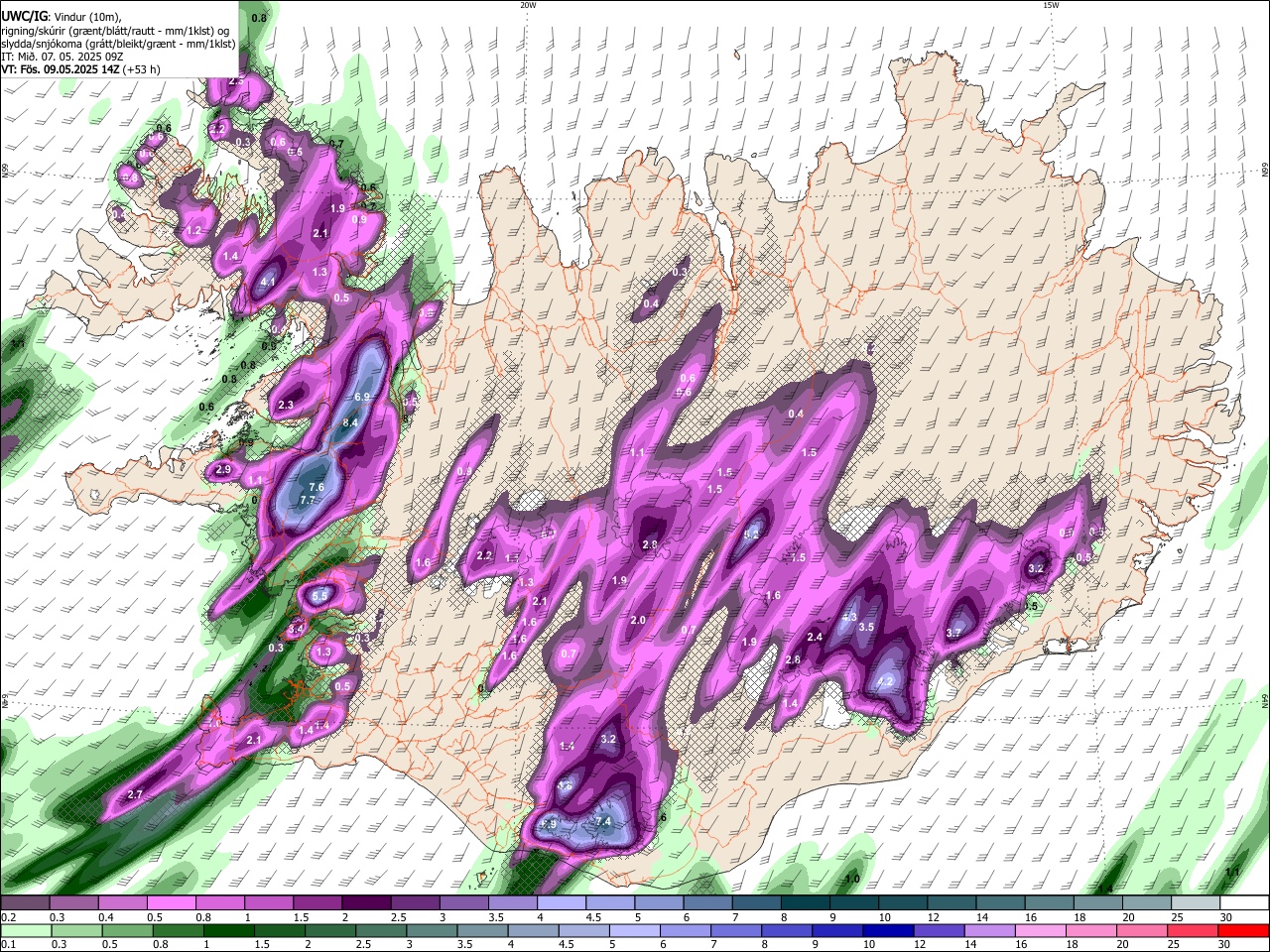Click the 7.4 value near the south coast

pyautogui.click(x=603, y=822)
